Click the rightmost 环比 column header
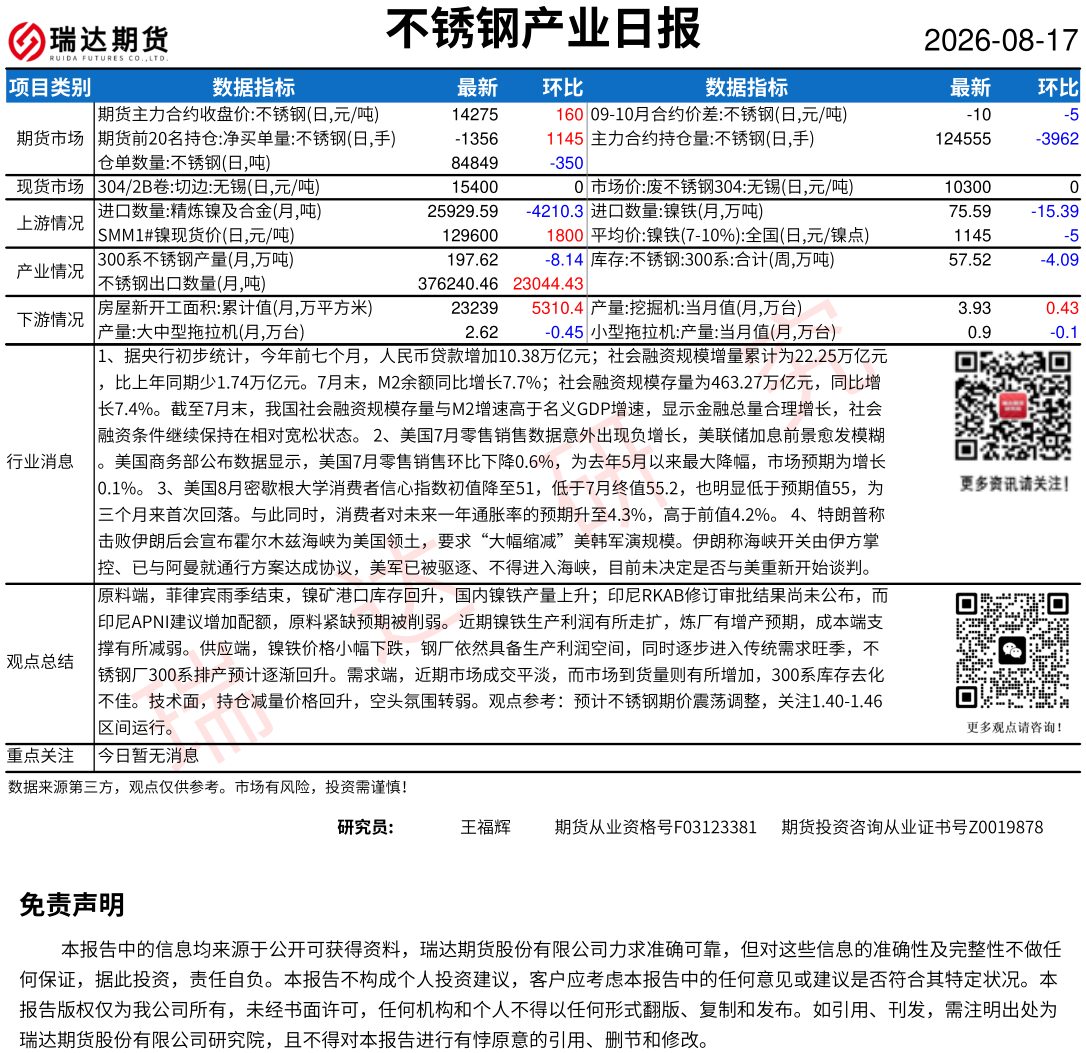 [x=1058, y=87]
